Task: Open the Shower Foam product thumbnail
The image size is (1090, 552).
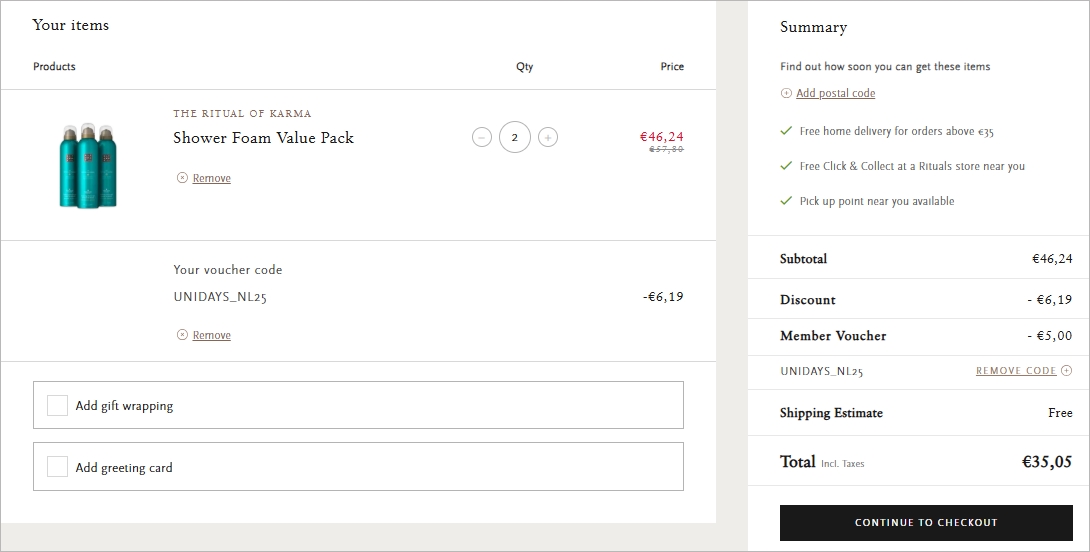Action: 88,165
